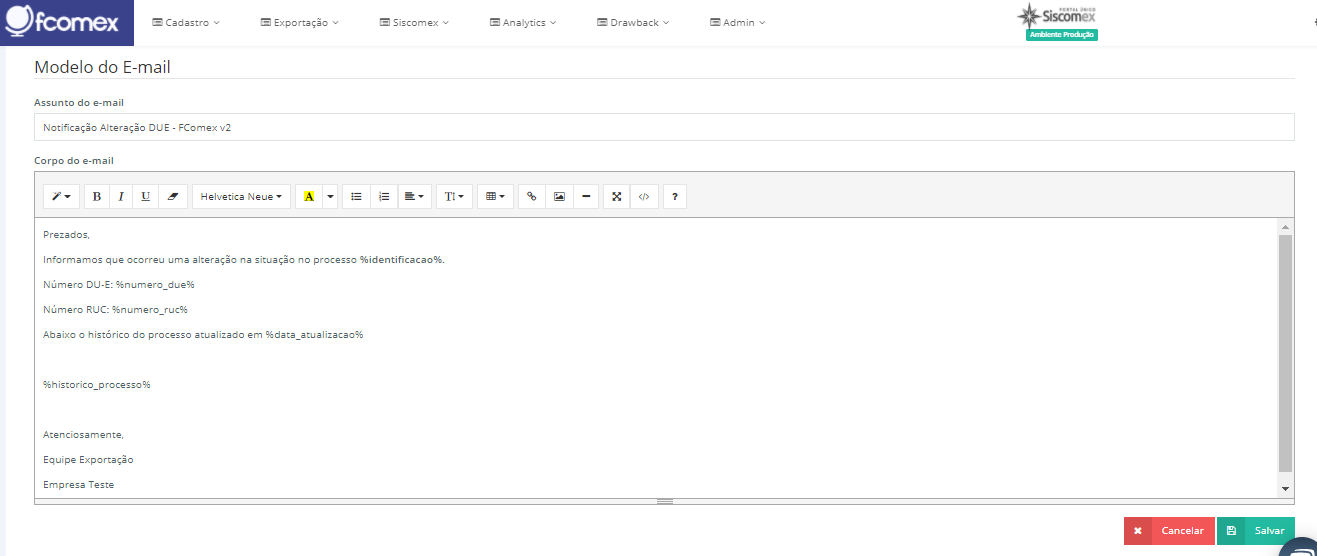Click the scrollbar up arrow in editor
This screenshot has height=556, width=1317.
[x=1285, y=227]
